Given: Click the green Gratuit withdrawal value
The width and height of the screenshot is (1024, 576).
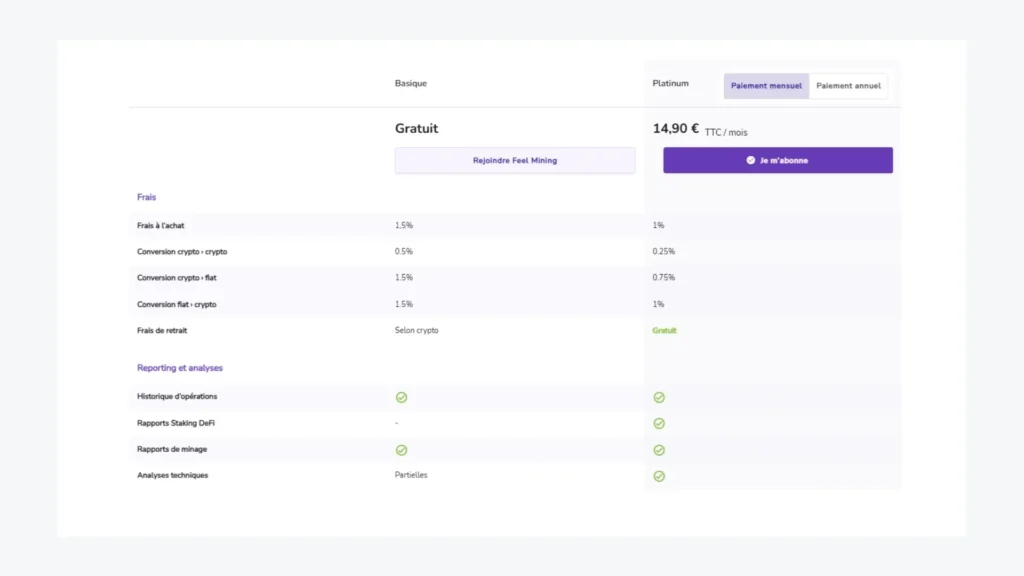Looking at the screenshot, I should (664, 330).
